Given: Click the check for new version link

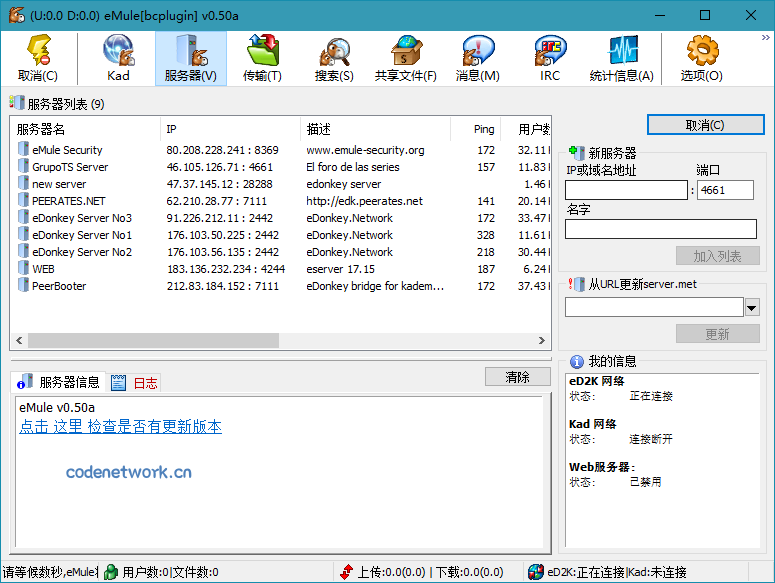Looking at the screenshot, I should click(120, 427).
